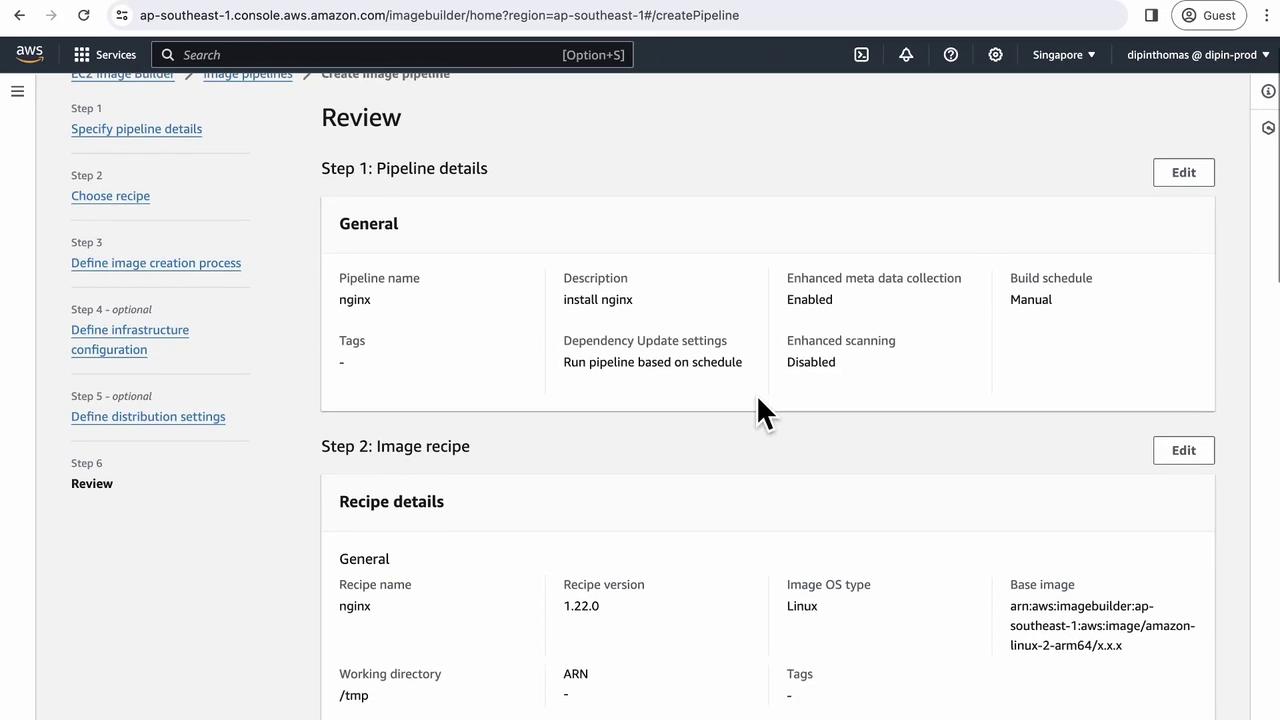The width and height of the screenshot is (1280, 720).
Task: Go to Specify pipeline details step
Action: (136, 129)
